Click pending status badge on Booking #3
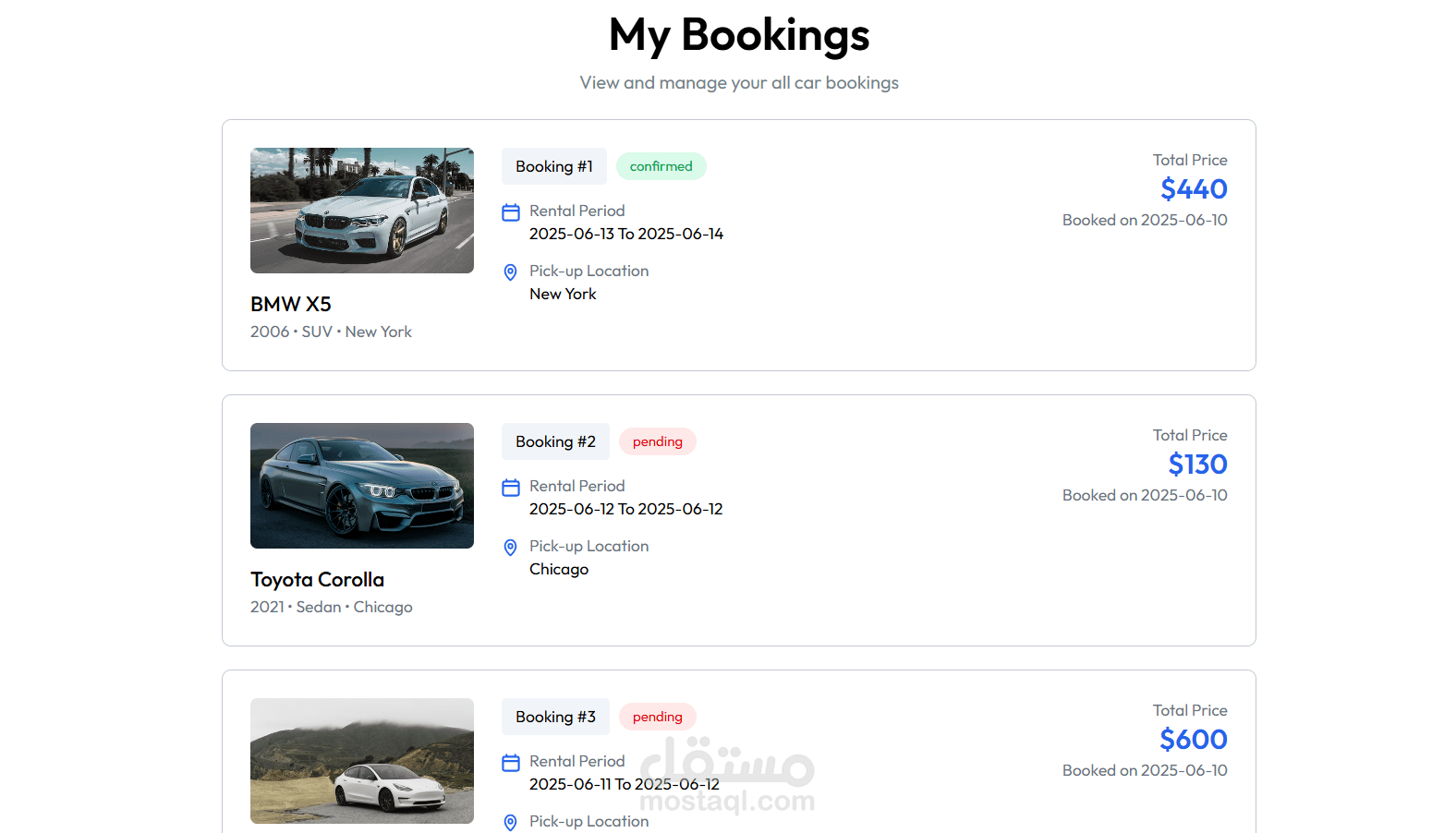Screen dimensions: 1456x833 tap(657, 717)
